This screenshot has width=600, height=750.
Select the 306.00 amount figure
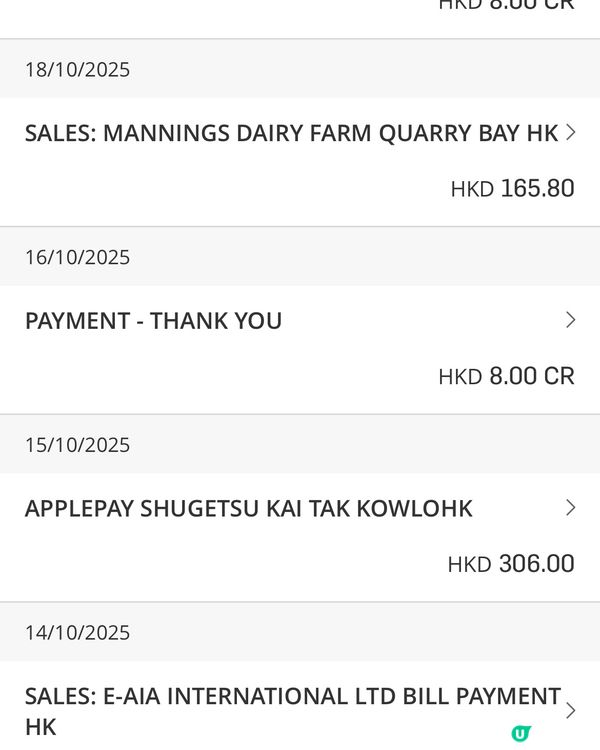536,564
